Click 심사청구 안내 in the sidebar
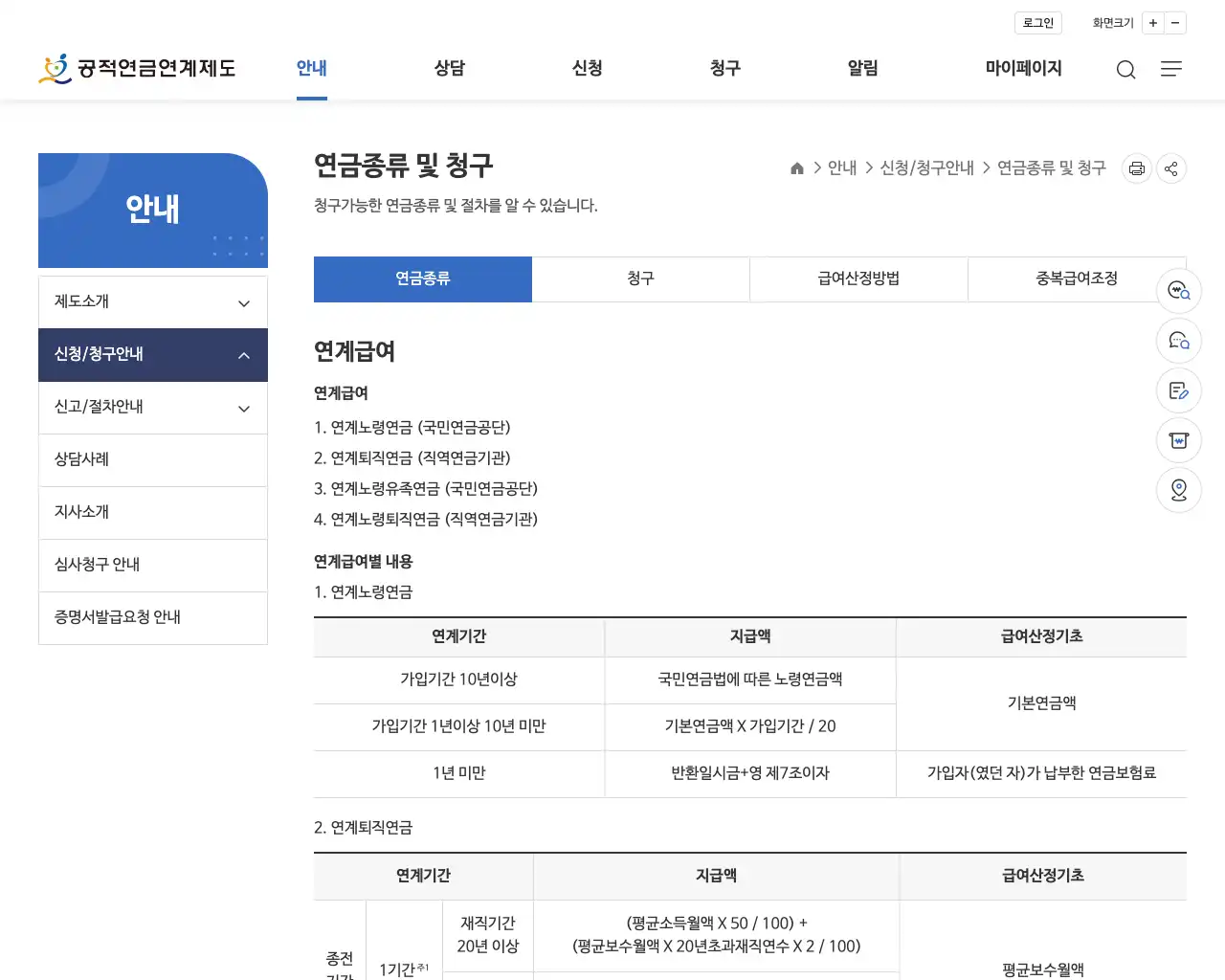This screenshot has height=980, width=1225. coord(152,565)
